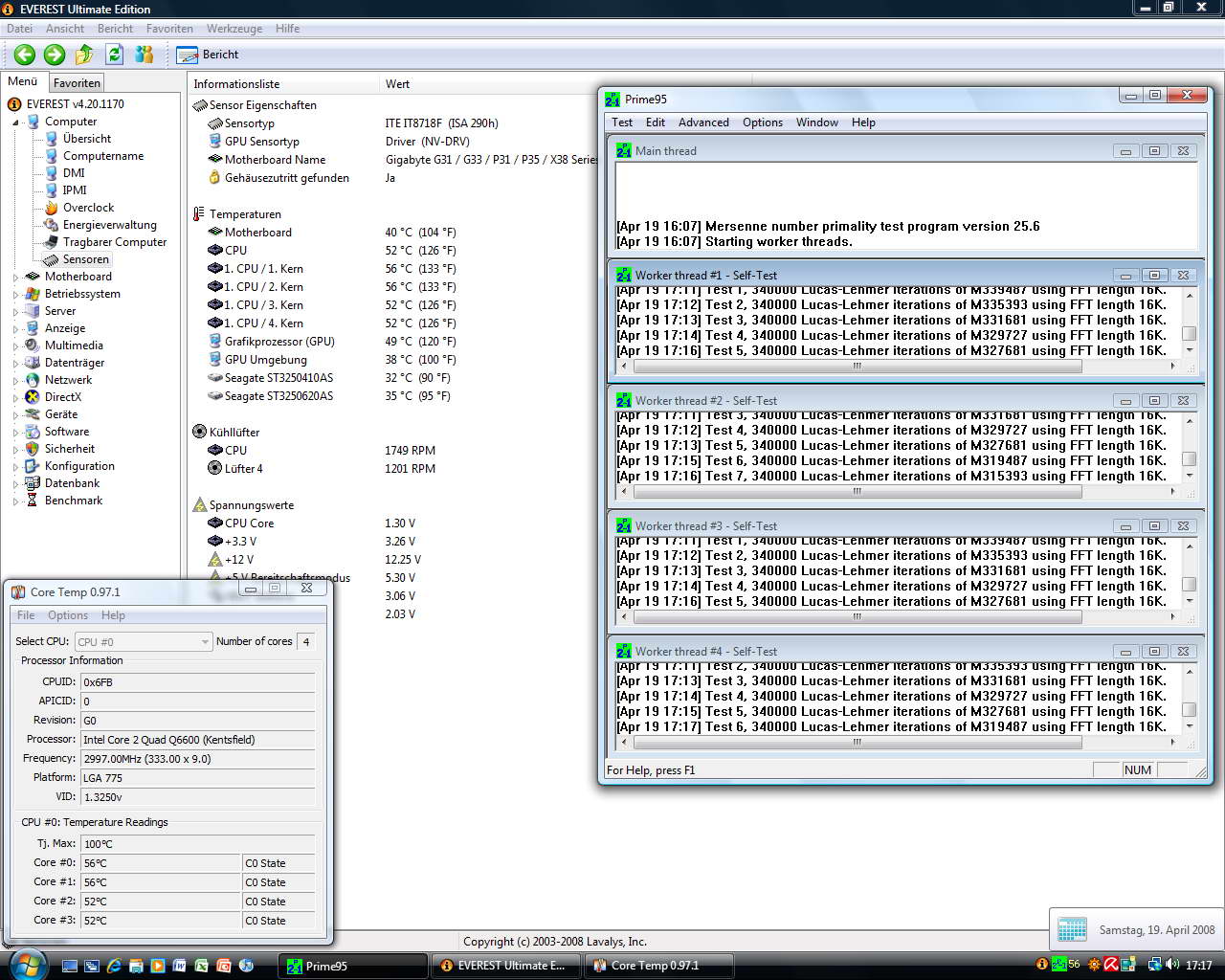Click the Netzwerk icon in the tree

33,380
